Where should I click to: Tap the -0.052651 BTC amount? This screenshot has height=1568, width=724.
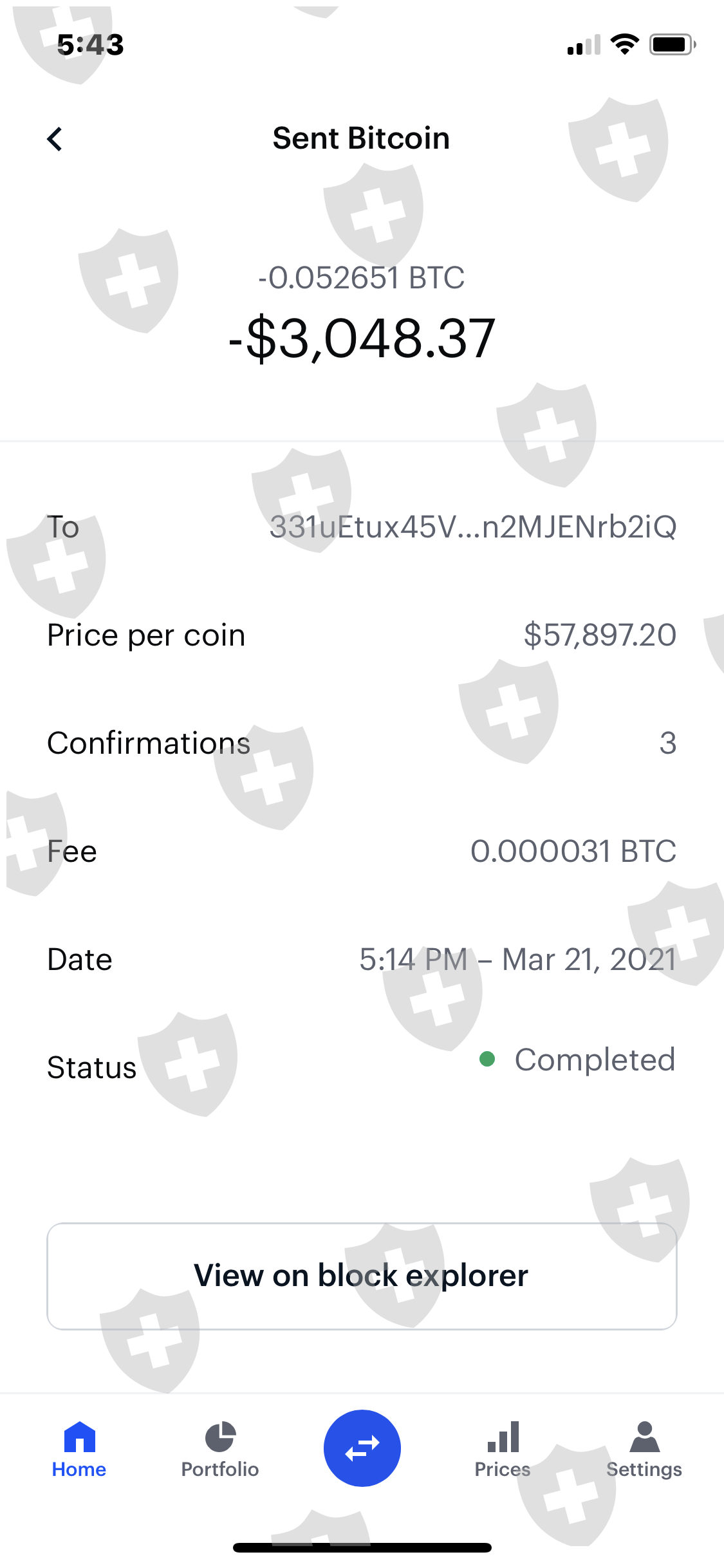(x=362, y=278)
